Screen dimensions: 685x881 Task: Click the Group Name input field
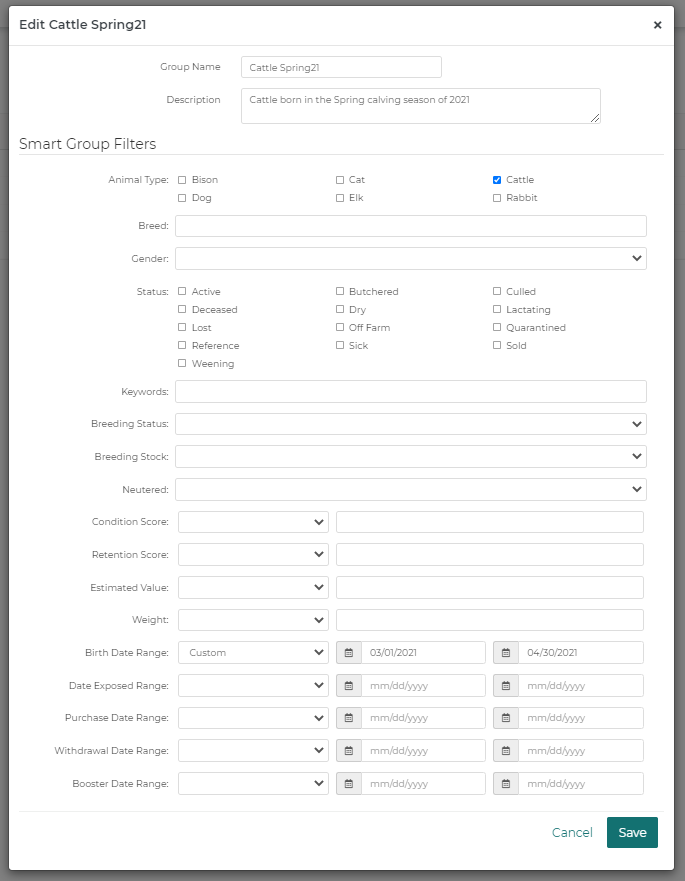click(x=341, y=67)
